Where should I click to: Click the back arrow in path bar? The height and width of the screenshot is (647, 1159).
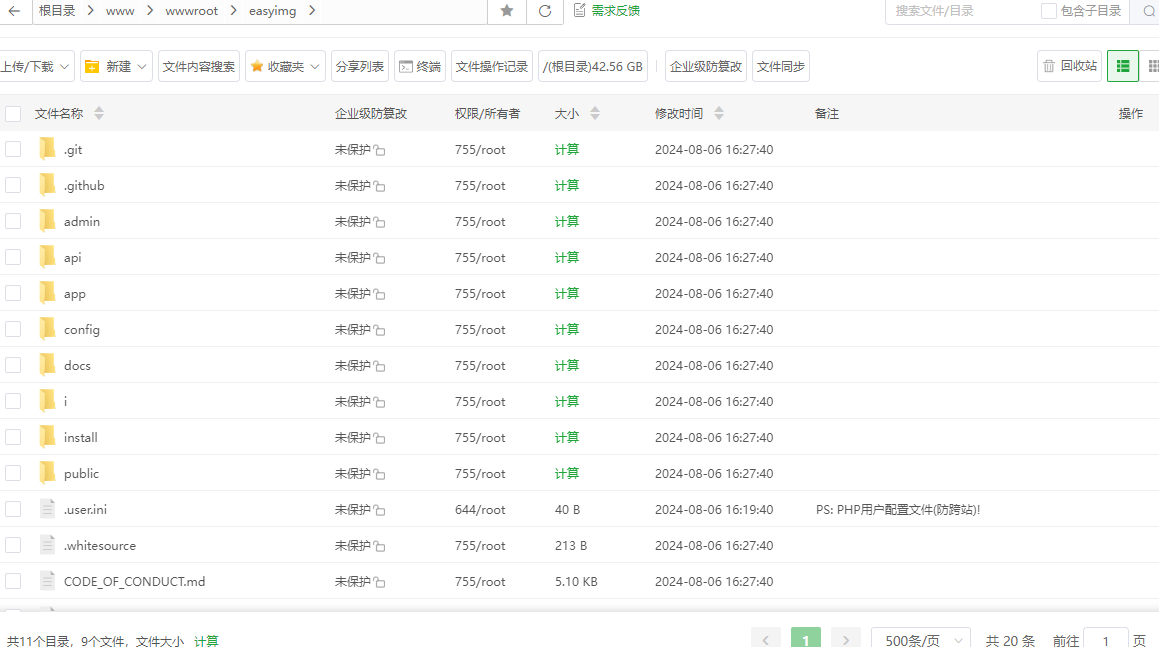click(x=14, y=11)
